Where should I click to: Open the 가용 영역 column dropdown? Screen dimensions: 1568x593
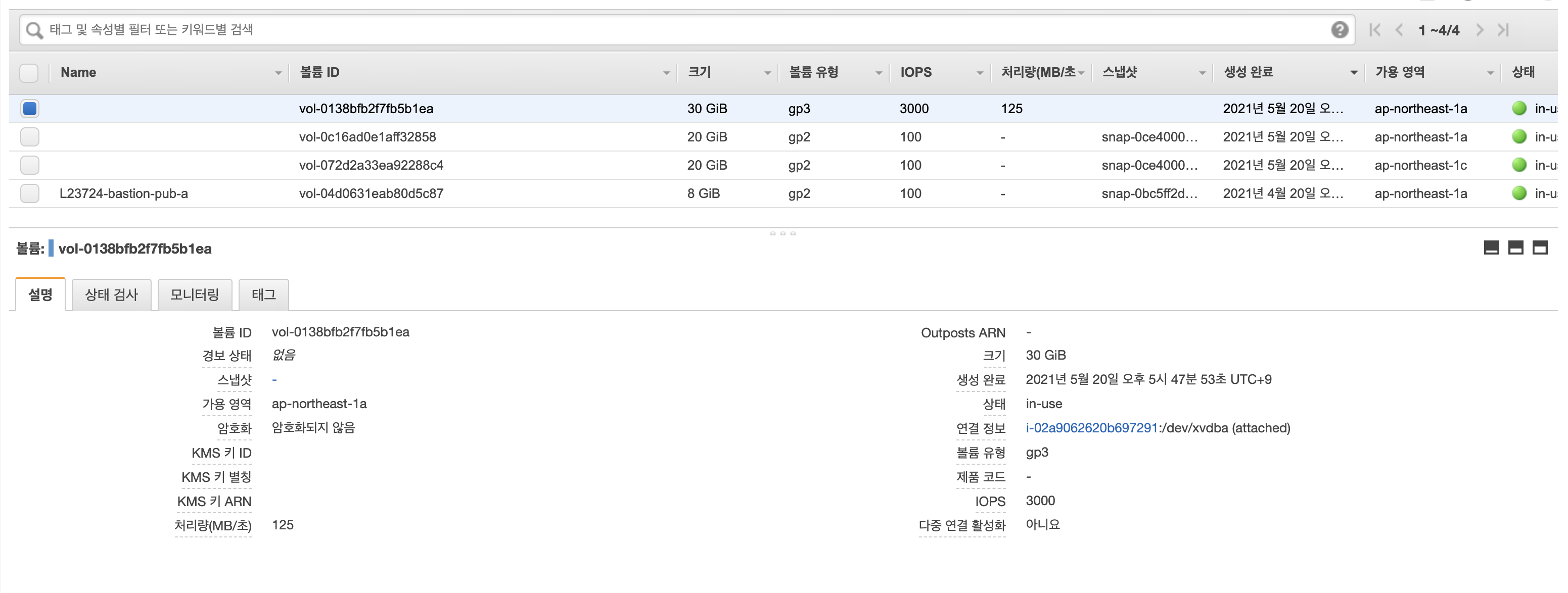click(1491, 72)
